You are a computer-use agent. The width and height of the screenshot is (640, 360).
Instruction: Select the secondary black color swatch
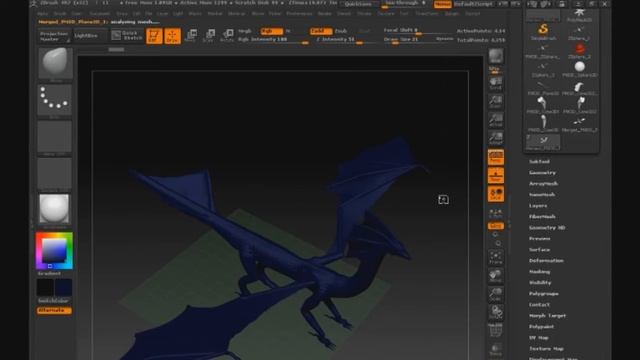tap(45, 287)
